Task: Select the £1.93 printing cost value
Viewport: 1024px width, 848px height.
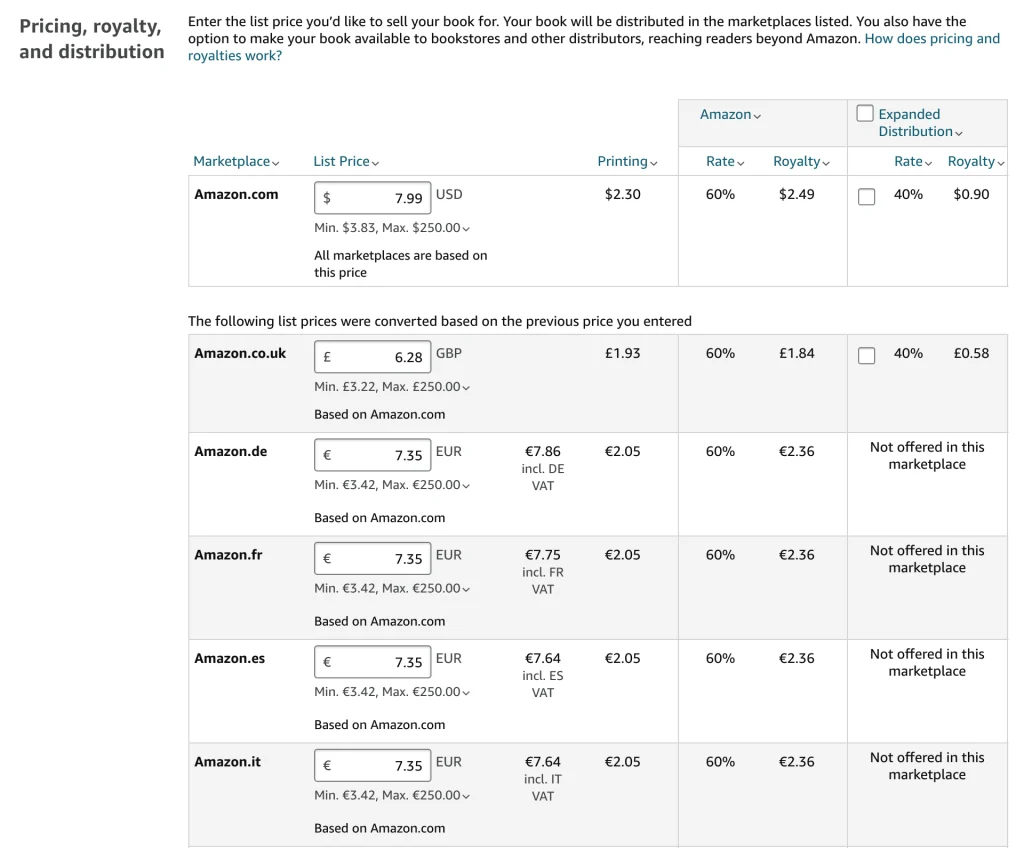Action: 622,353
